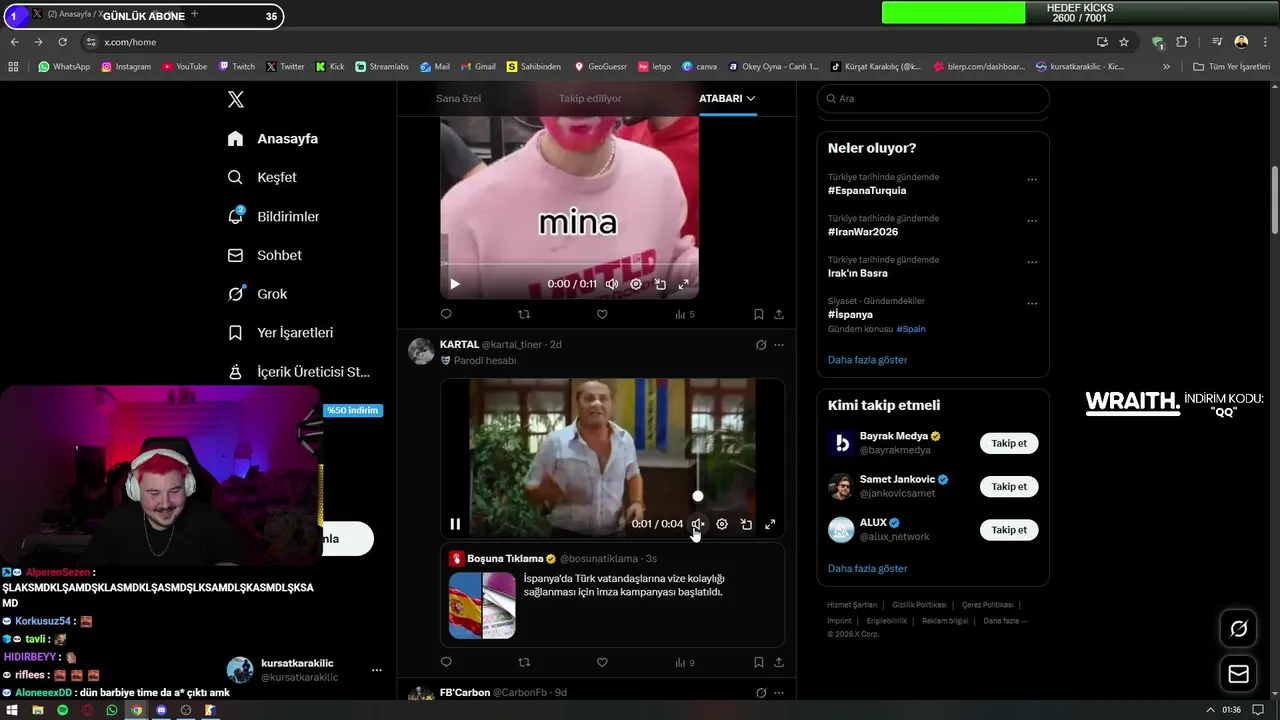Click the Spain flag thumbnail
Viewport: 1280px width, 720px height.
tap(482, 605)
